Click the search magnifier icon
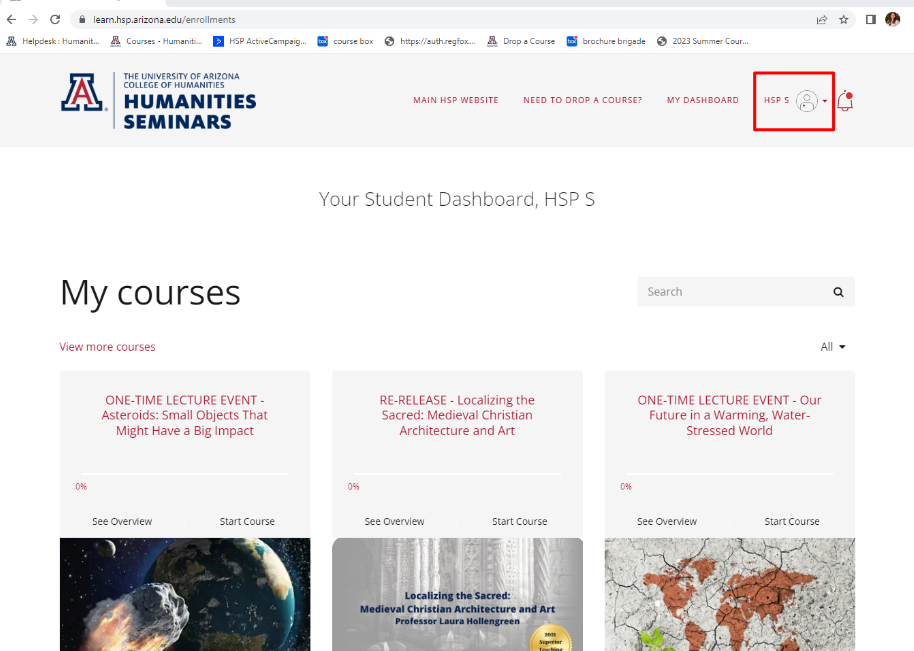Image resolution: width=914 pixels, height=651 pixels. pos(838,292)
